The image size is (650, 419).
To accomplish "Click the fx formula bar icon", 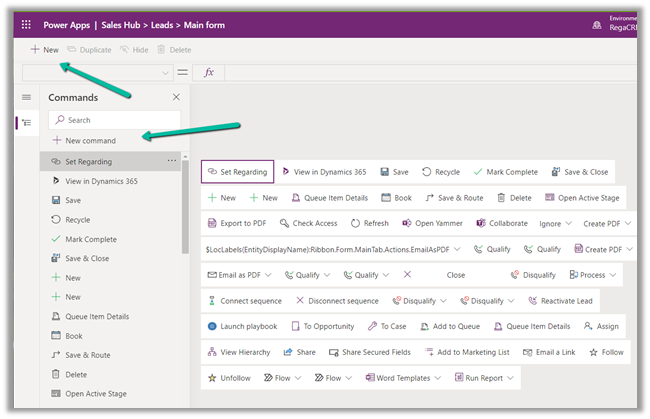I will click(x=210, y=72).
